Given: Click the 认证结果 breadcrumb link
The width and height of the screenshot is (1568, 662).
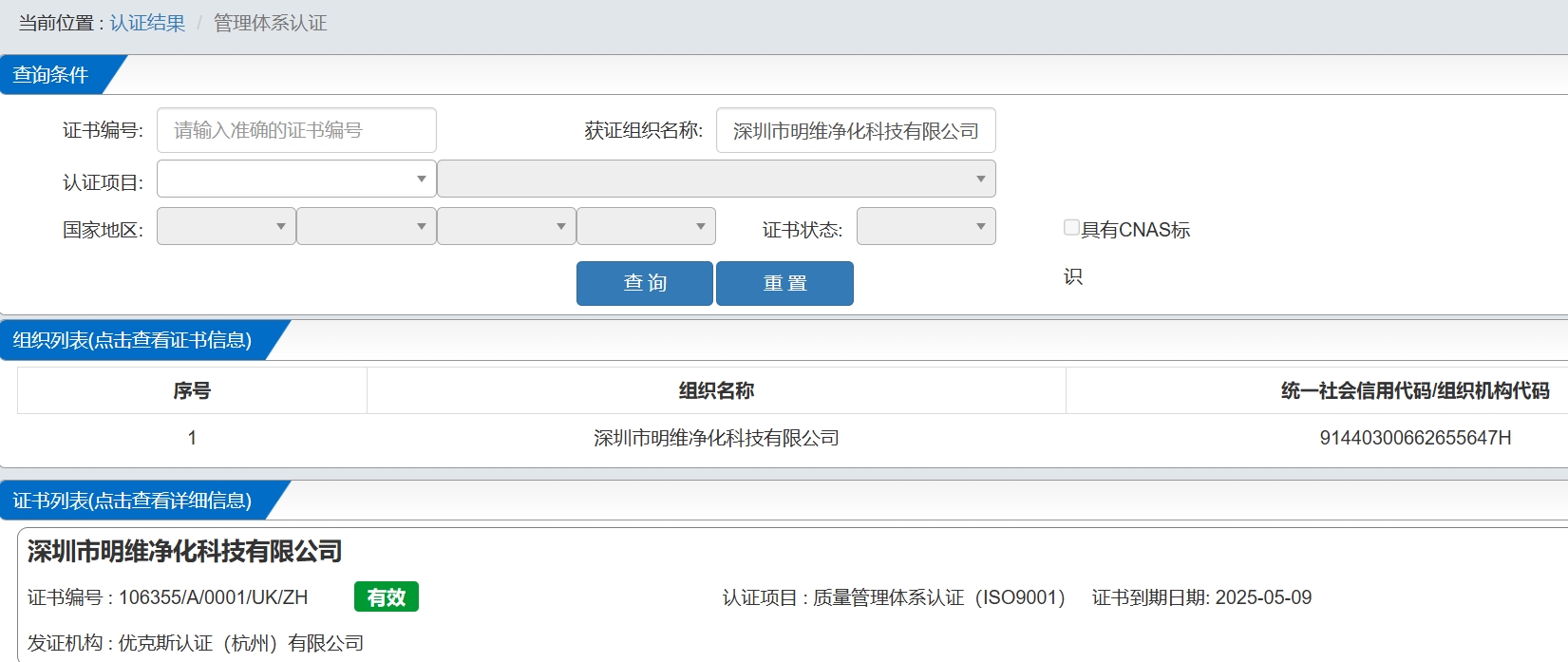Looking at the screenshot, I should (x=147, y=23).
